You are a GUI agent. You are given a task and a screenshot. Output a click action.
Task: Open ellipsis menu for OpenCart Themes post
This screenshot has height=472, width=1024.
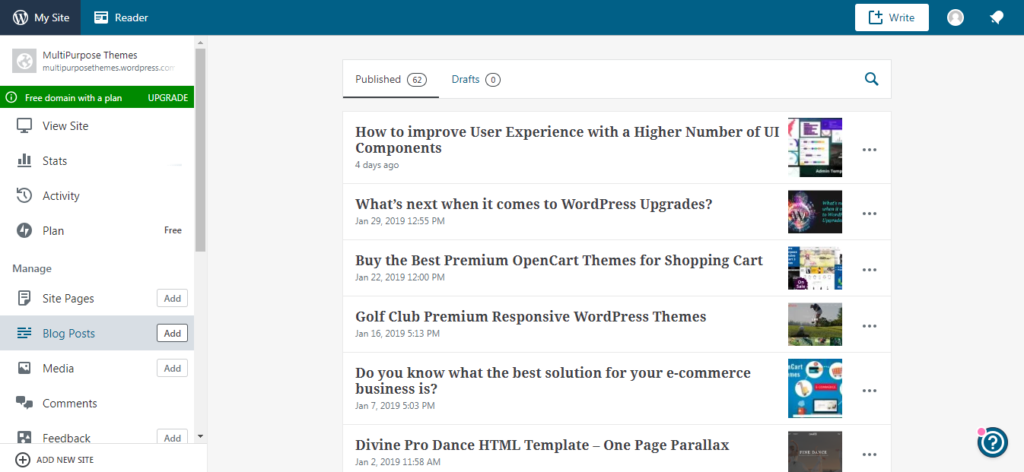tap(869, 270)
